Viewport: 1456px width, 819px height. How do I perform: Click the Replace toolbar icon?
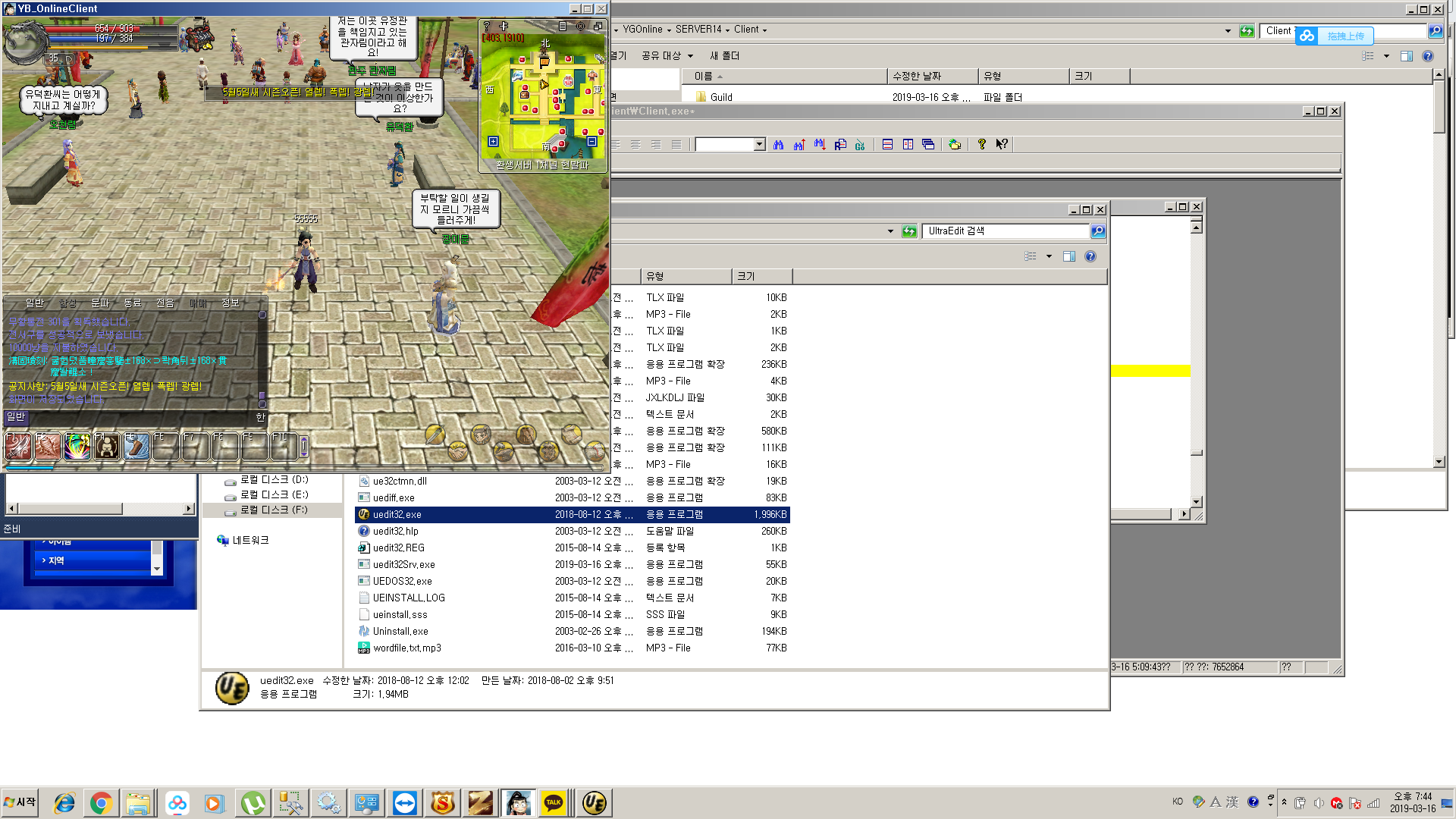tap(840, 145)
